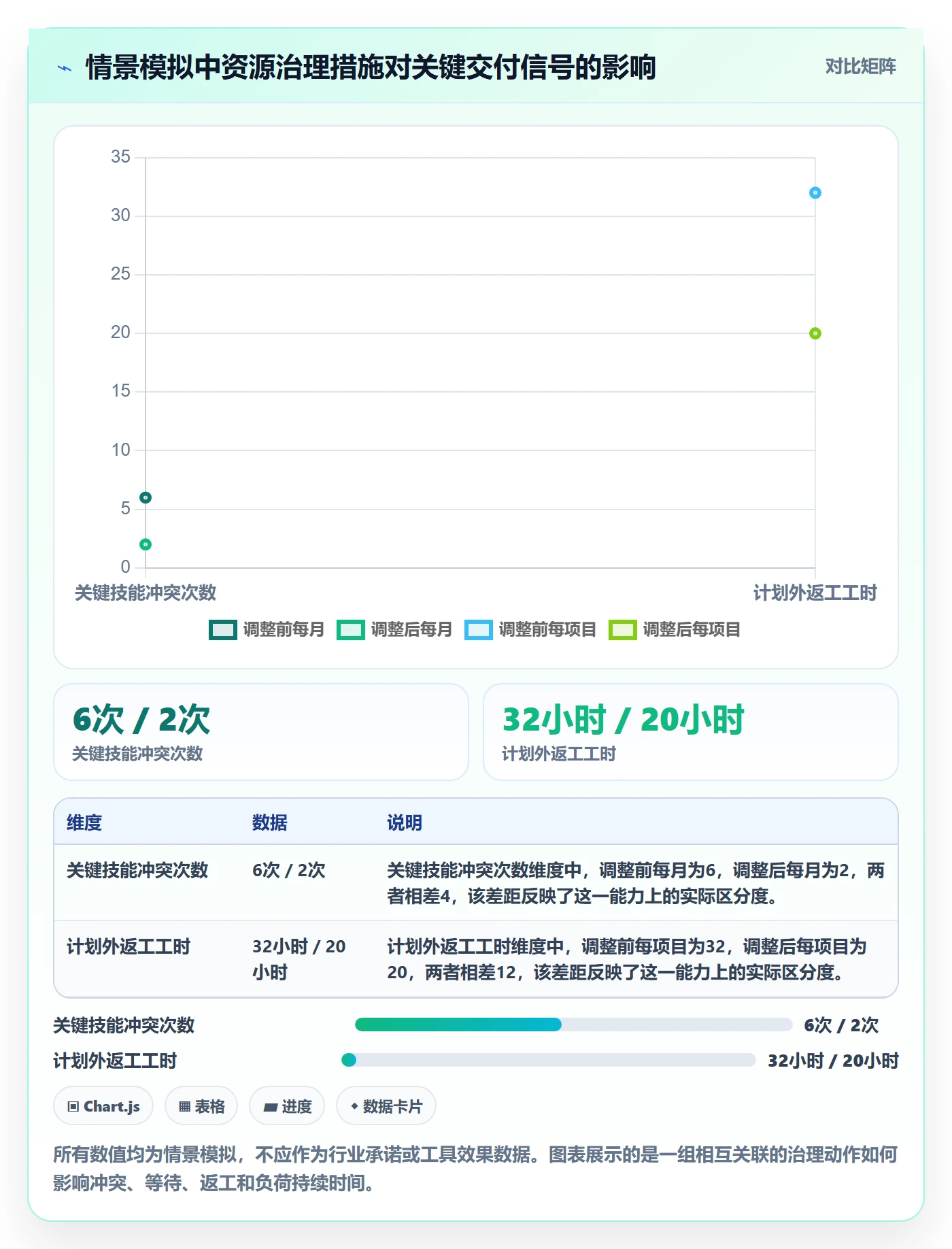The image size is (952, 1249).
Task: Click the 计划外返工工时 table row name
Action: pos(129,946)
